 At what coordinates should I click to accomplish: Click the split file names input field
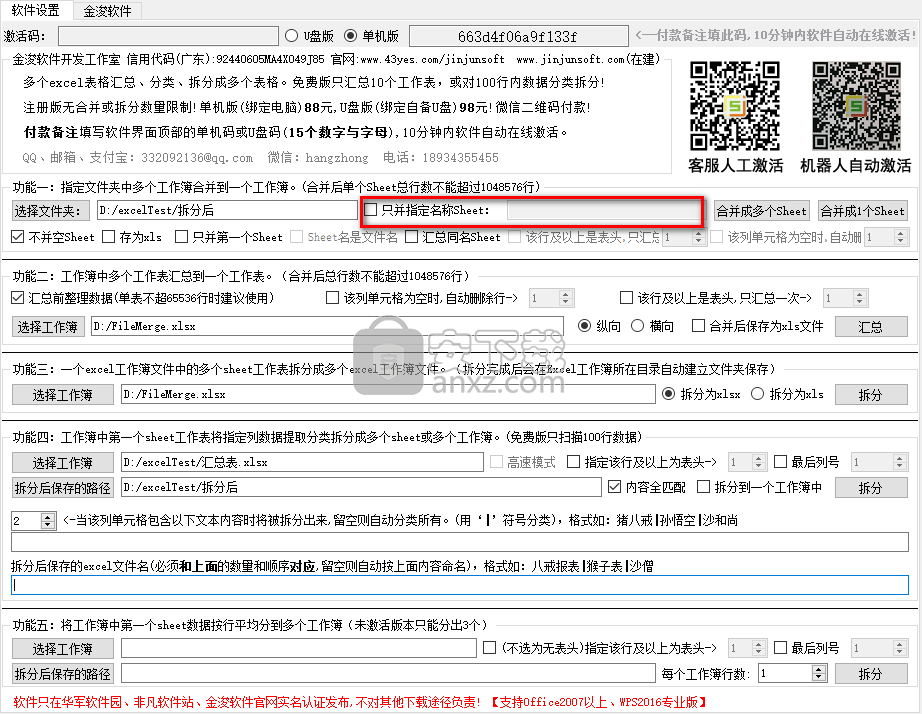pyautogui.click(x=460, y=585)
